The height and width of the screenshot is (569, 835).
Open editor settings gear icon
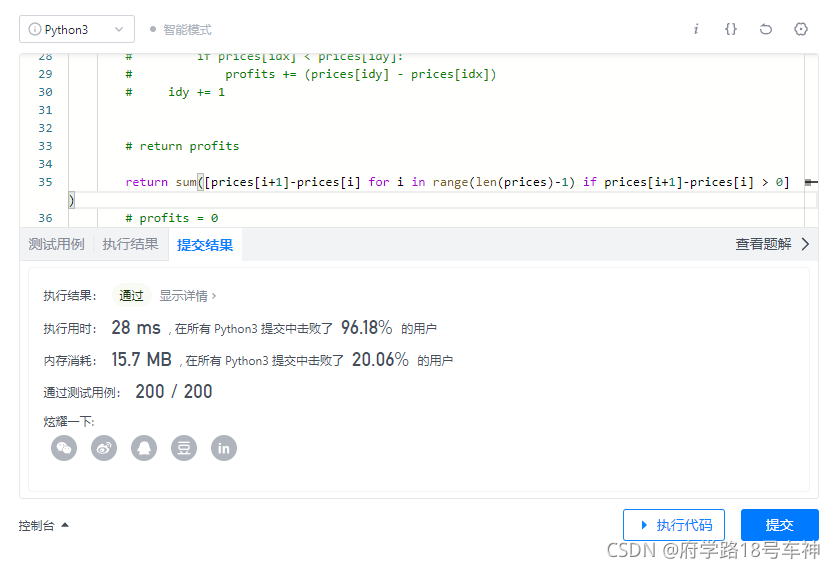click(x=801, y=29)
